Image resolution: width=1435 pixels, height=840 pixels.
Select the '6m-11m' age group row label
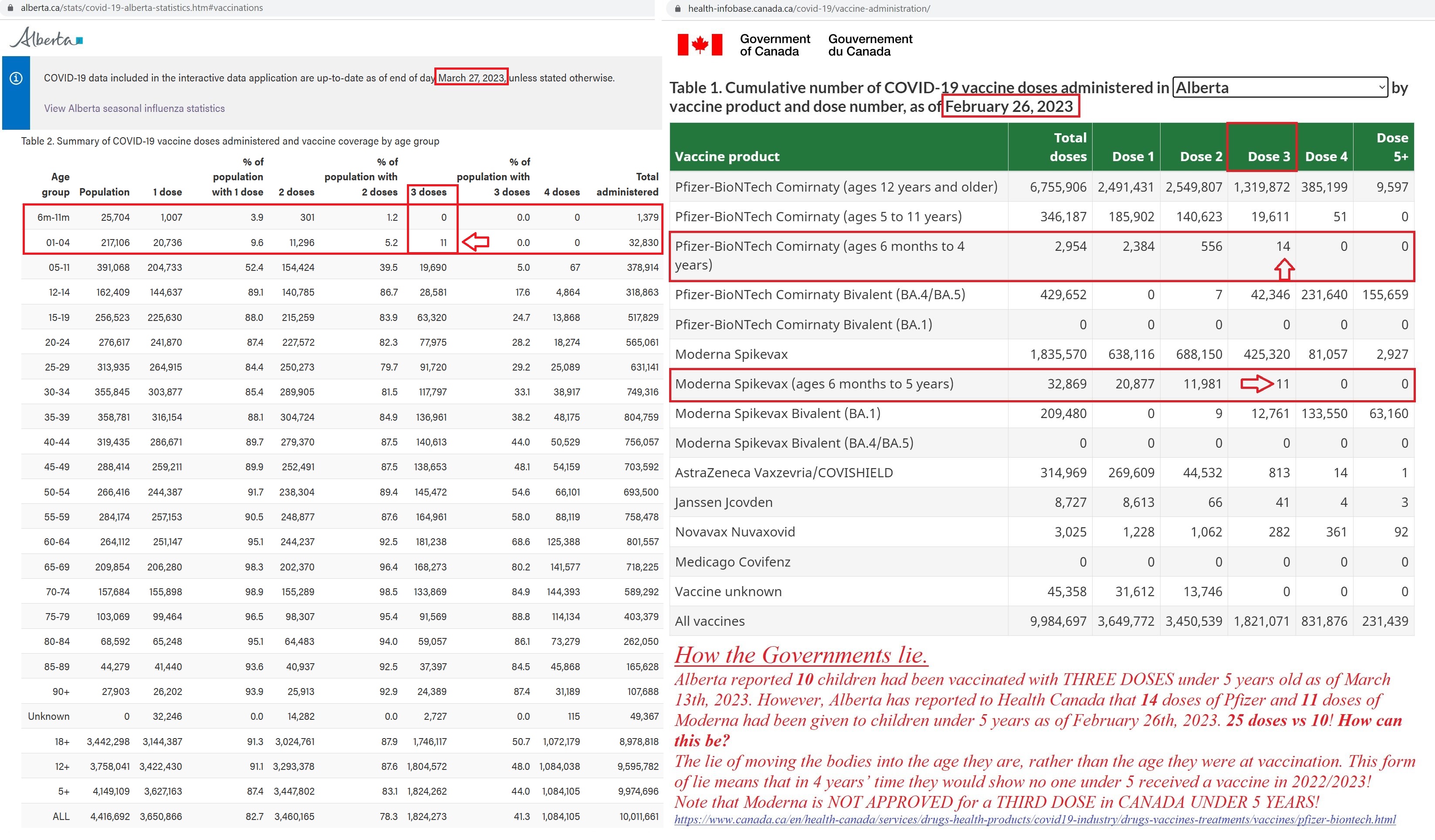(x=54, y=217)
